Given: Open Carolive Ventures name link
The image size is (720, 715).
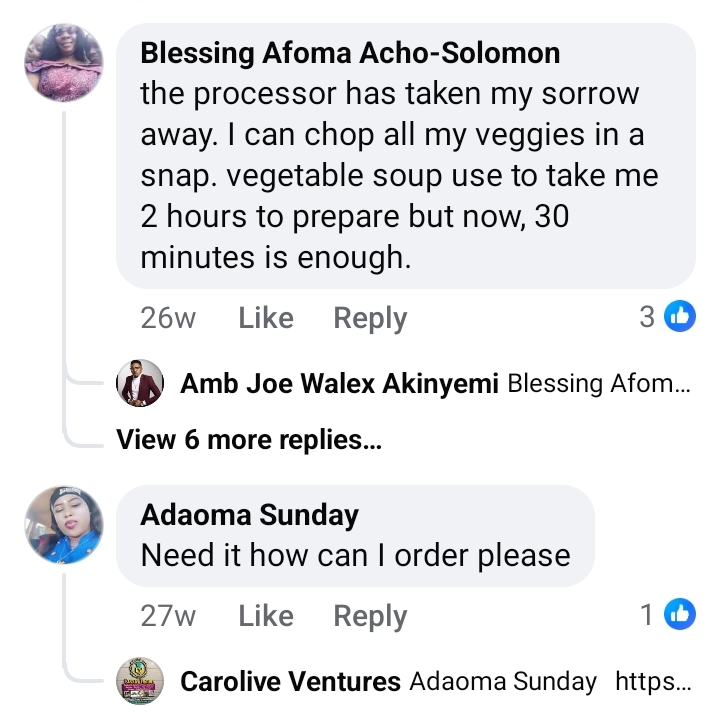Looking at the screenshot, I should [290, 682].
